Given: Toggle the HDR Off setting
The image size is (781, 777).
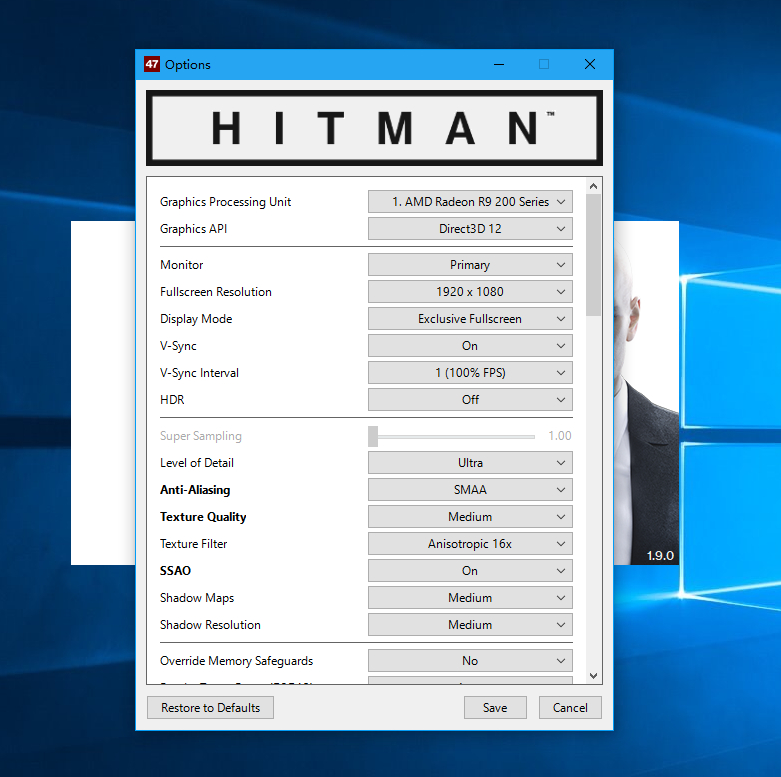Looking at the screenshot, I should [470, 400].
